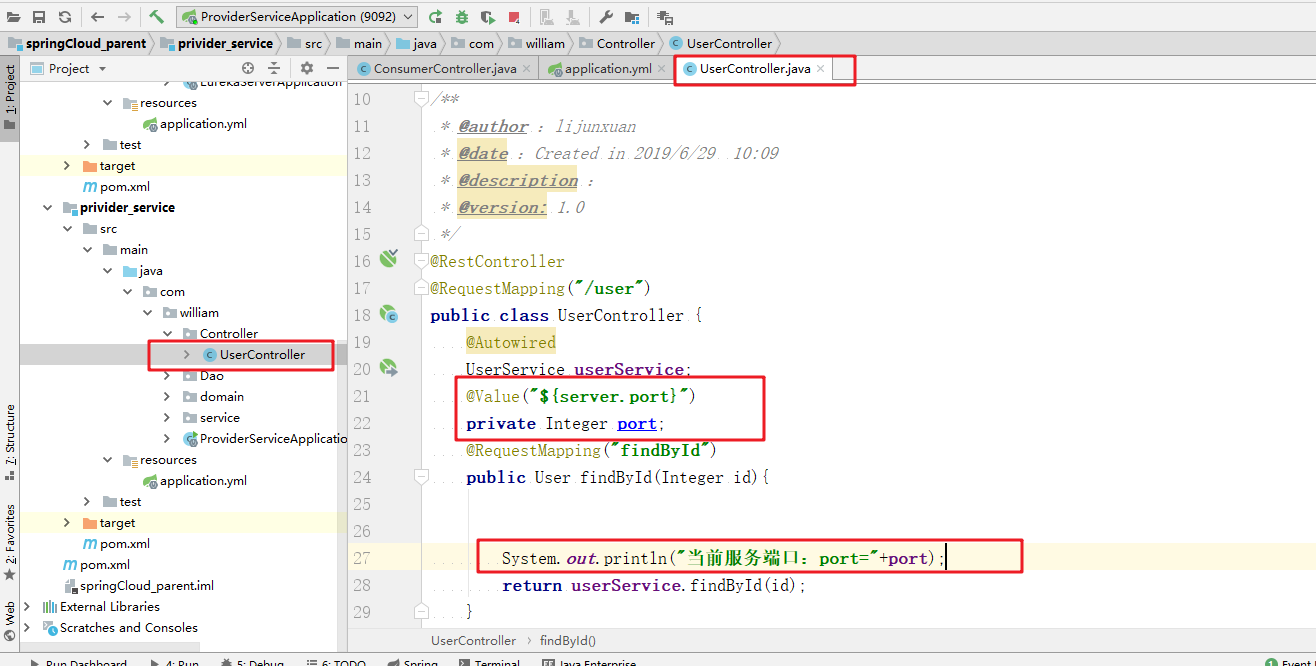Click the locate-file crosshair icon in Project panel

248,68
